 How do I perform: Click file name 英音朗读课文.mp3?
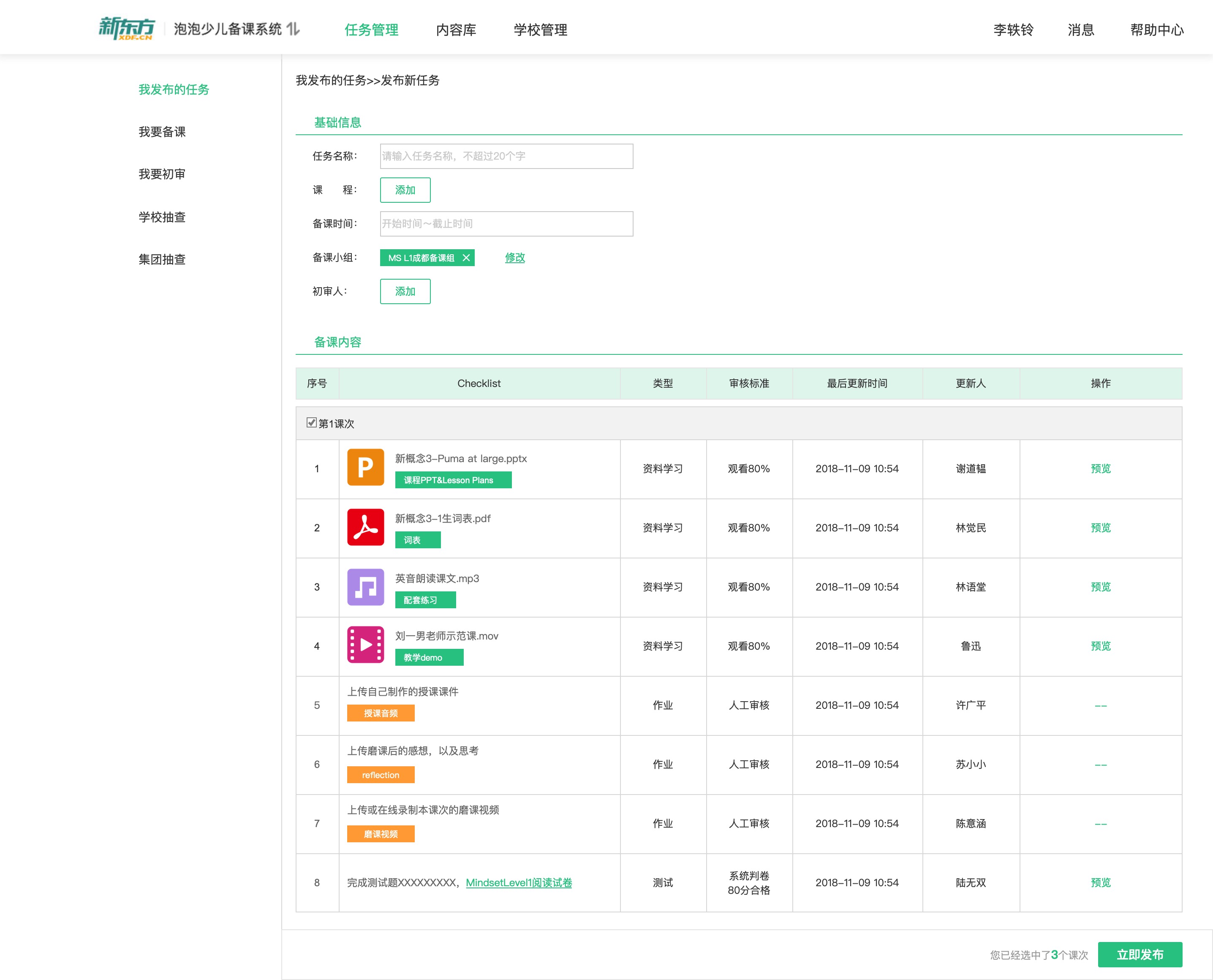(437, 578)
